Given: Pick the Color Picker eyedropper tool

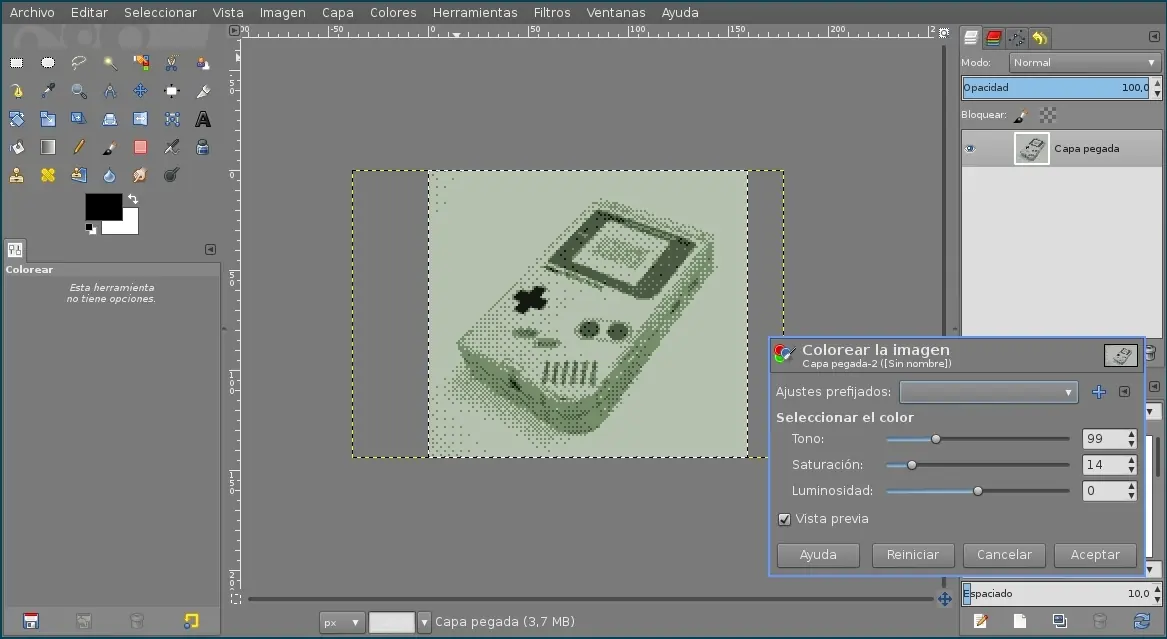Looking at the screenshot, I should click(x=48, y=91).
